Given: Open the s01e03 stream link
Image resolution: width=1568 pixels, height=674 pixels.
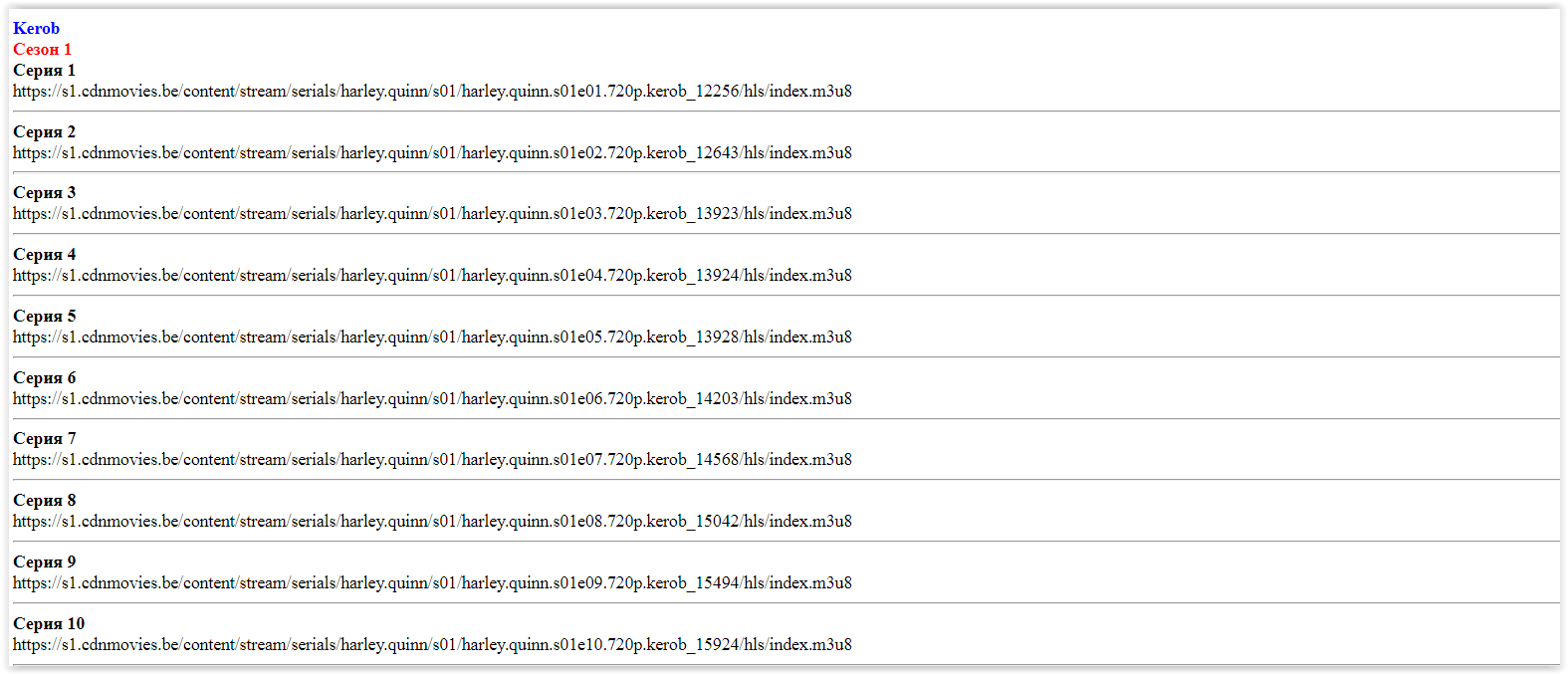Looking at the screenshot, I should (432, 213).
